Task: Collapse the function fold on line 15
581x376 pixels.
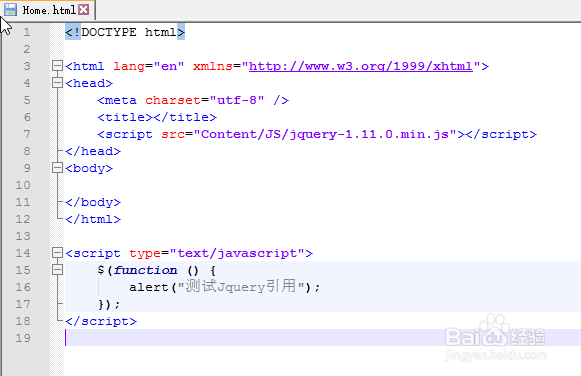Action: pyautogui.click(x=57, y=270)
